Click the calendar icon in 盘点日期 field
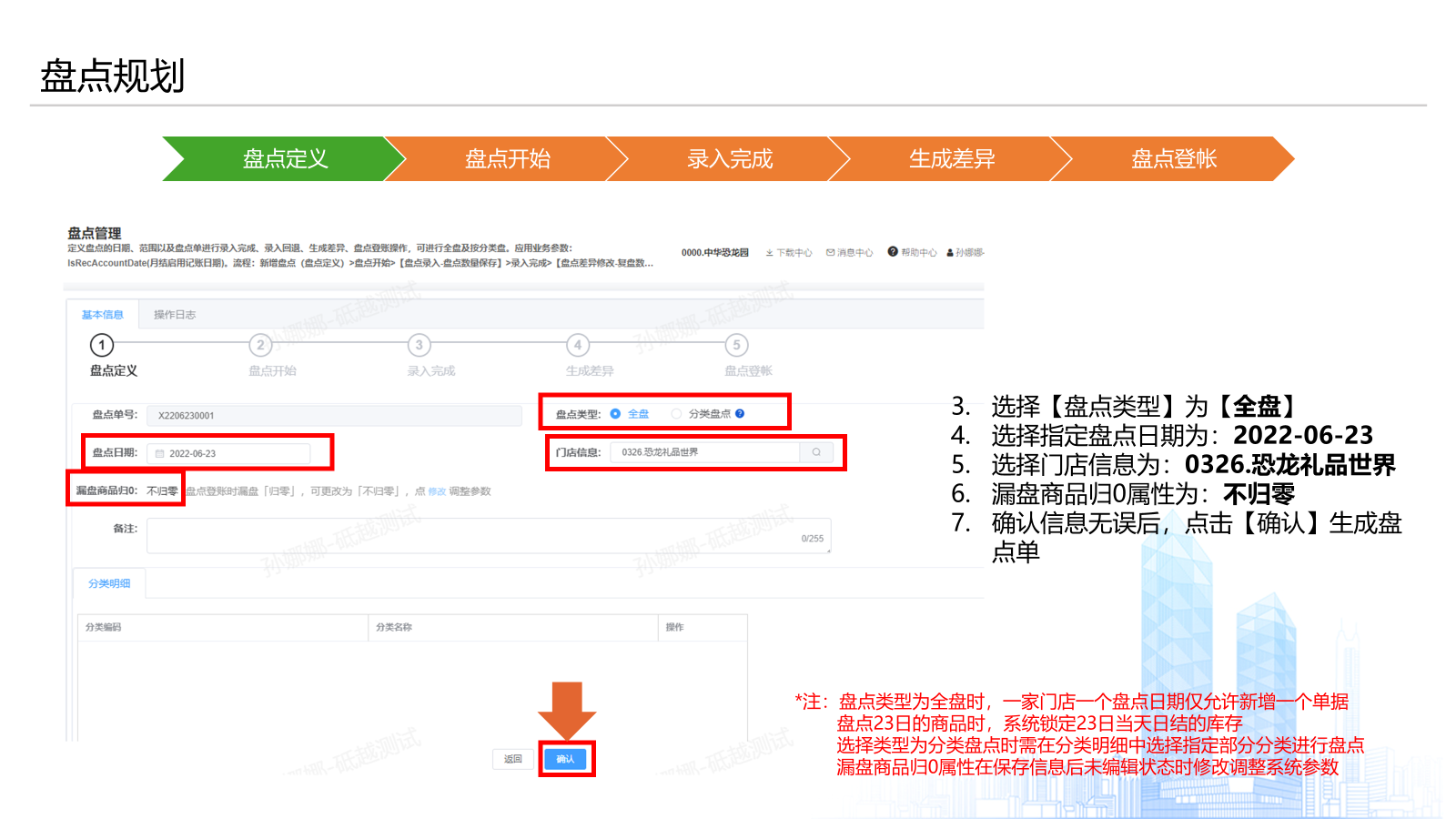This screenshot has width=1456, height=819. click(160, 453)
